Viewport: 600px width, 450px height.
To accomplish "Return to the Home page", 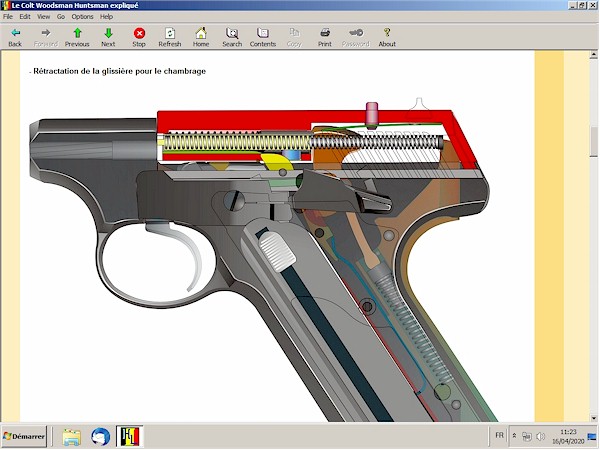I will tap(201, 37).
